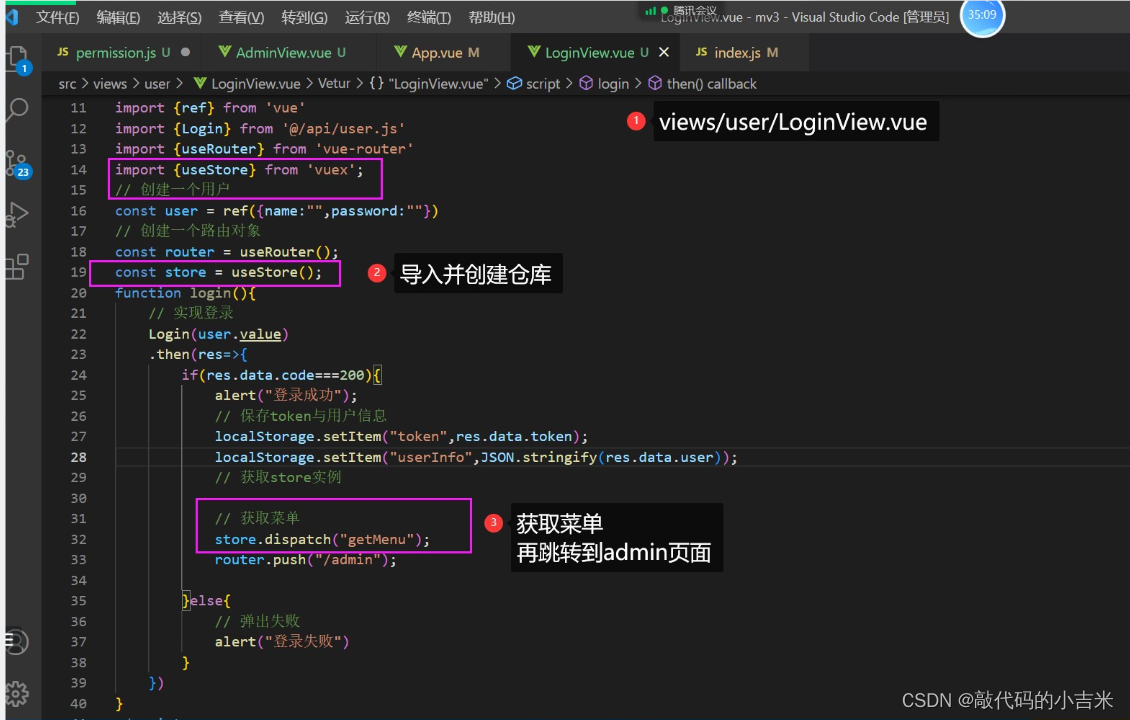Viewport: 1130px width, 720px height.
Task: Click the 35:09 meeting timer bubble
Action: [x=982, y=15]
